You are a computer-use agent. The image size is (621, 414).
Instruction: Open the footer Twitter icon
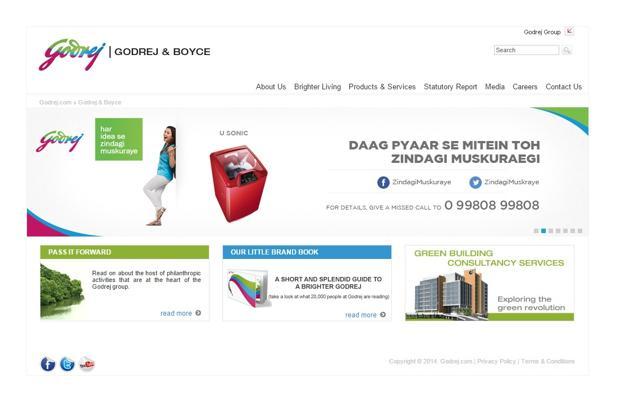(x=67, y=364)
